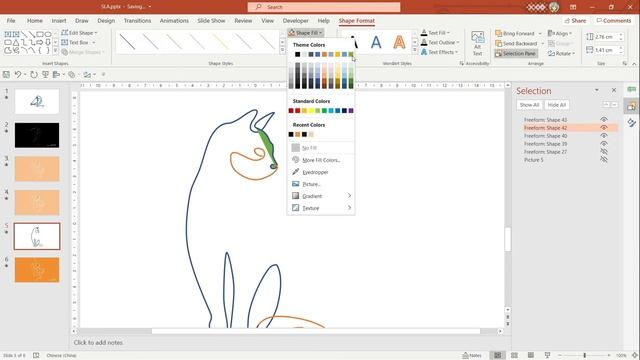Show hidden Freeform: Shape 27
The image size is (640, 360).
point(604,151)
